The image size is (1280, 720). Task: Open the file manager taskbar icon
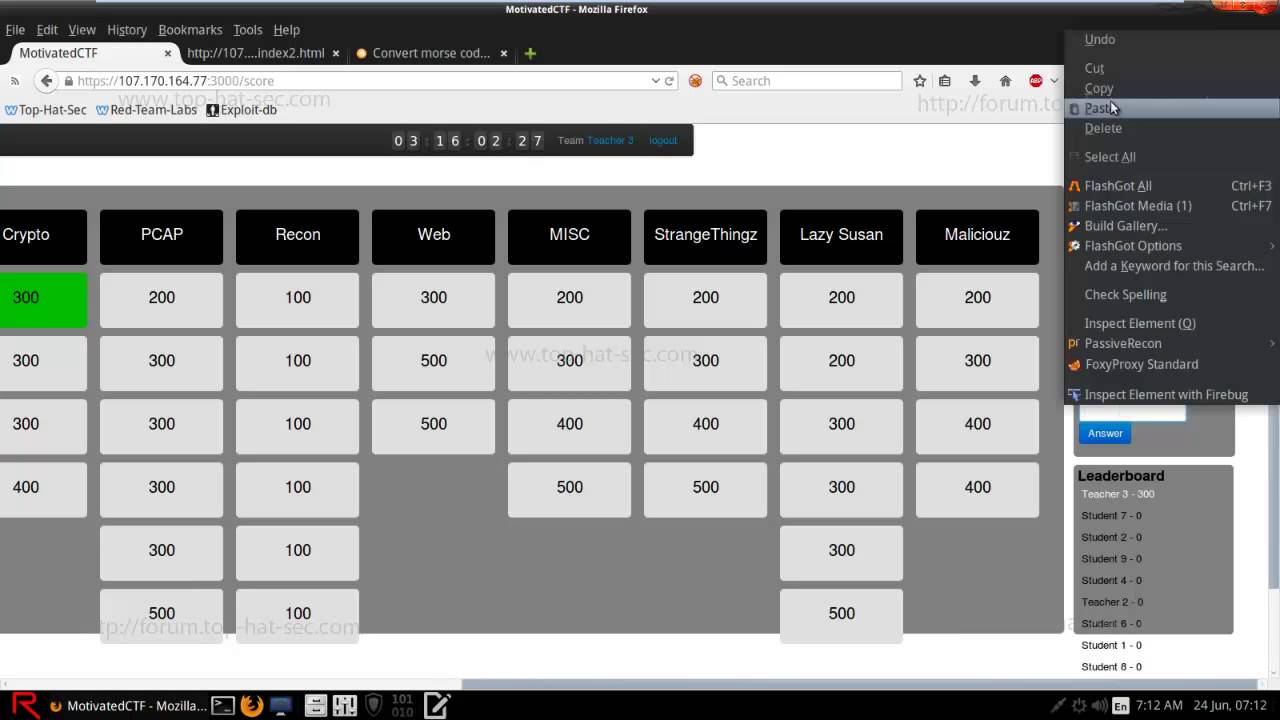pyautogui.click(x=315, y=706)
